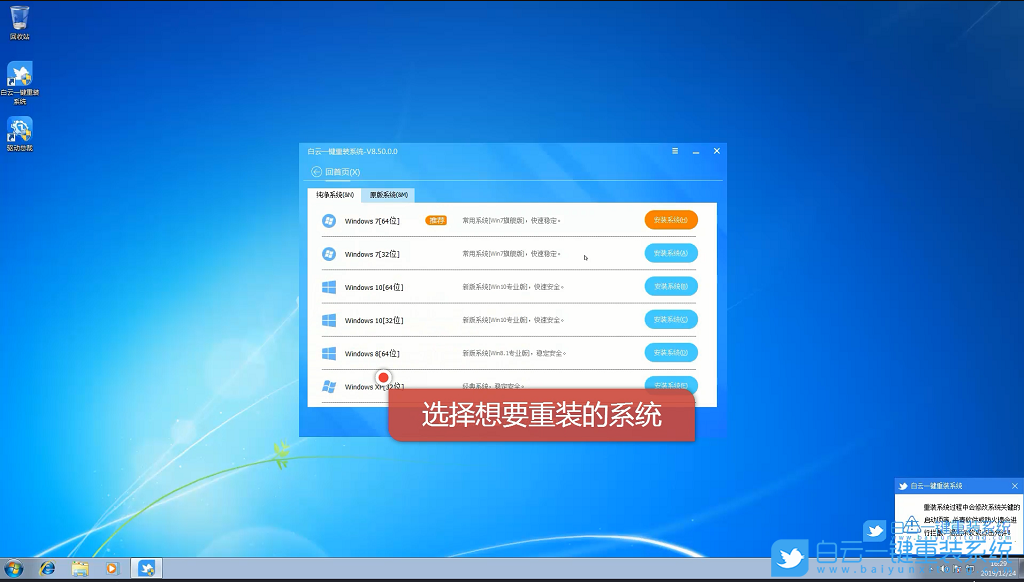This screenshot has width=1024, height=582.
Task: Click the back arrow beside 回首页(X)
Action: (314, 171)
